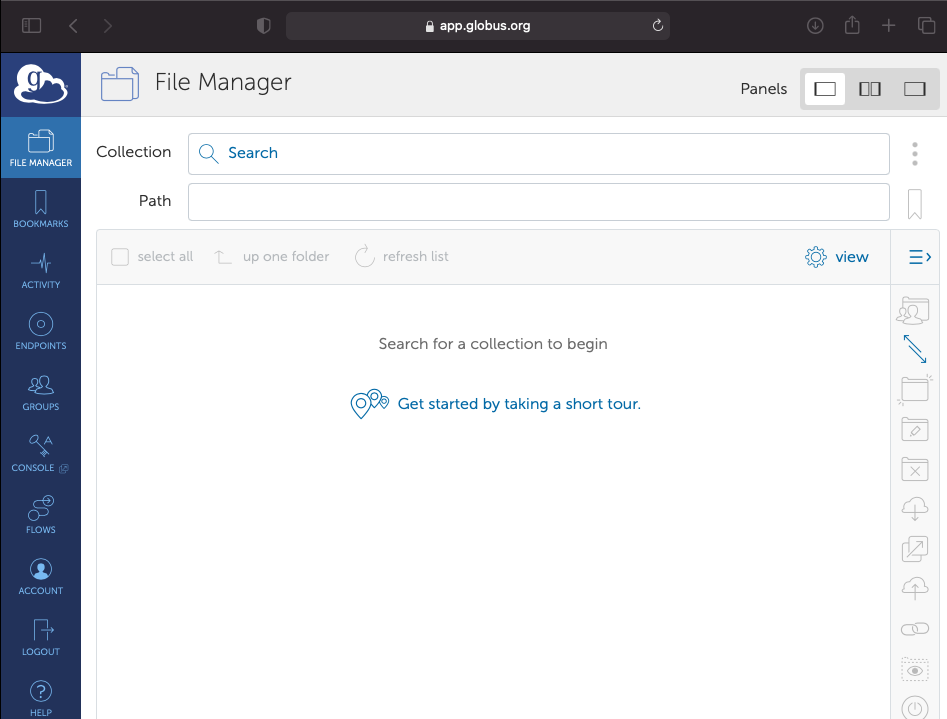Toggle Show Hidden Items eye icon

(914, 669)
